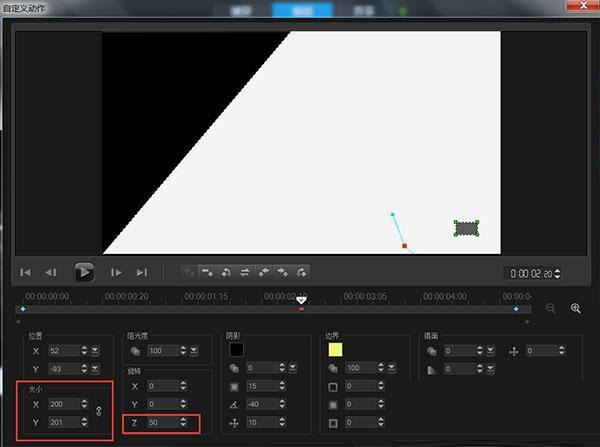Select the cyan motion path node
Screen dimensions: 600x447
coord(392,214)
